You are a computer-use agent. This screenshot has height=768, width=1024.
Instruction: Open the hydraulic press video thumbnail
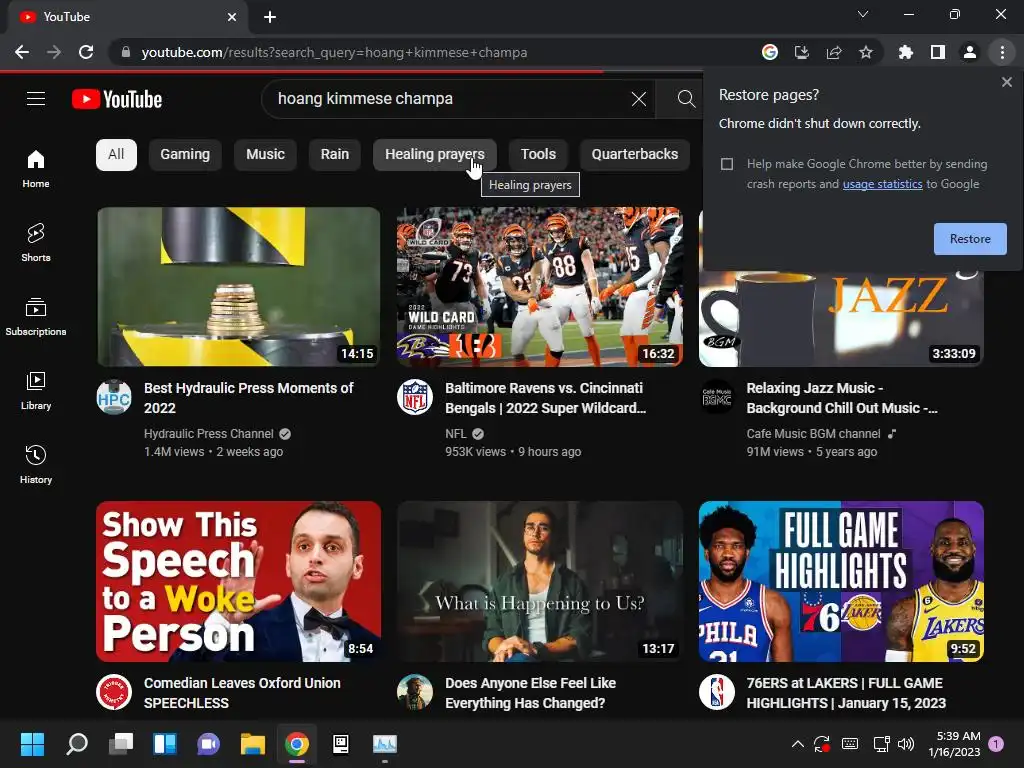(x=238, y=287)
